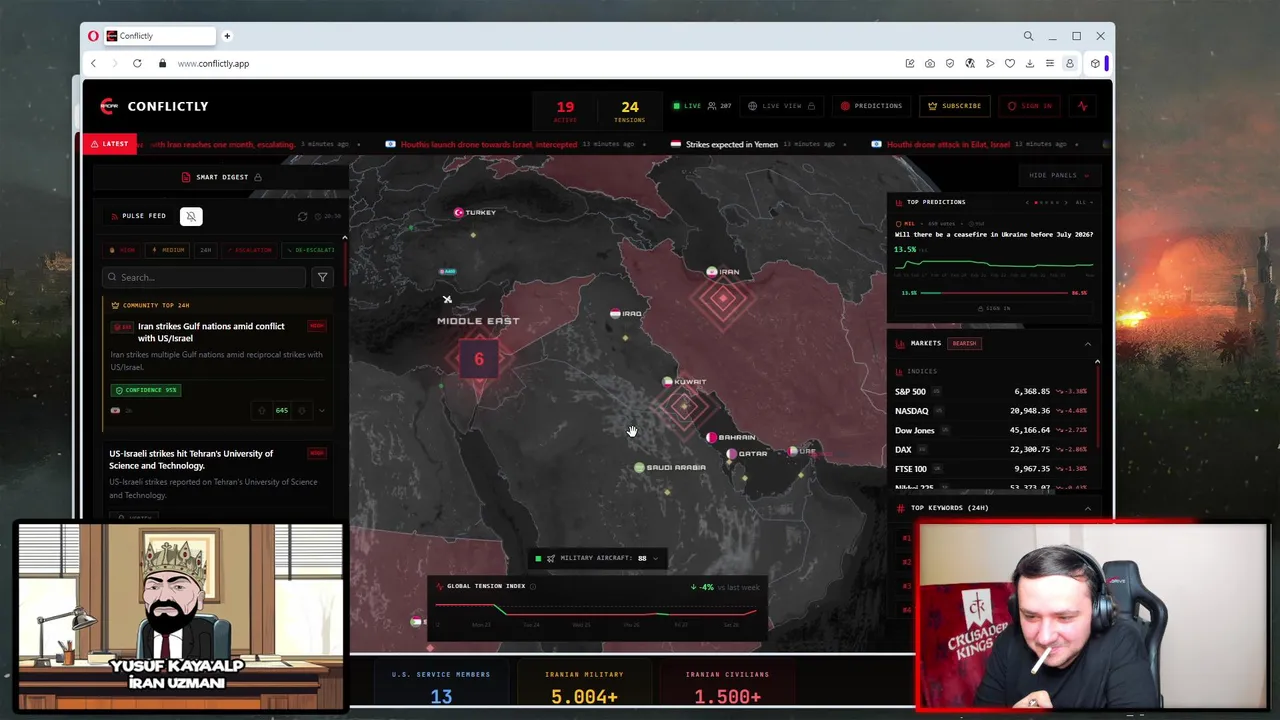This screenshot has width=1280, height=720.
Task: Open the feed filter funnel
Action: pyautogui.click(x=322, y=277)
